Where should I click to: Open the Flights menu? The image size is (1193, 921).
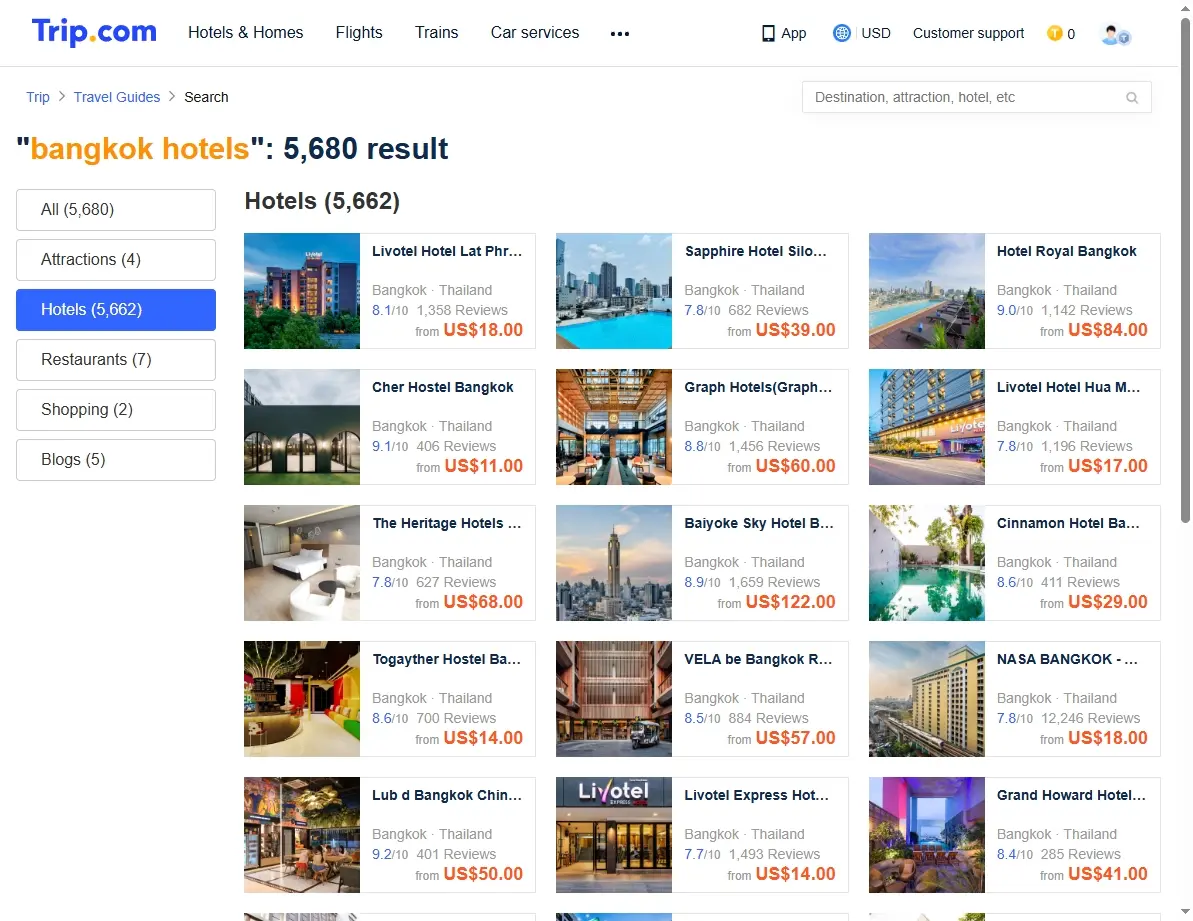359,33
